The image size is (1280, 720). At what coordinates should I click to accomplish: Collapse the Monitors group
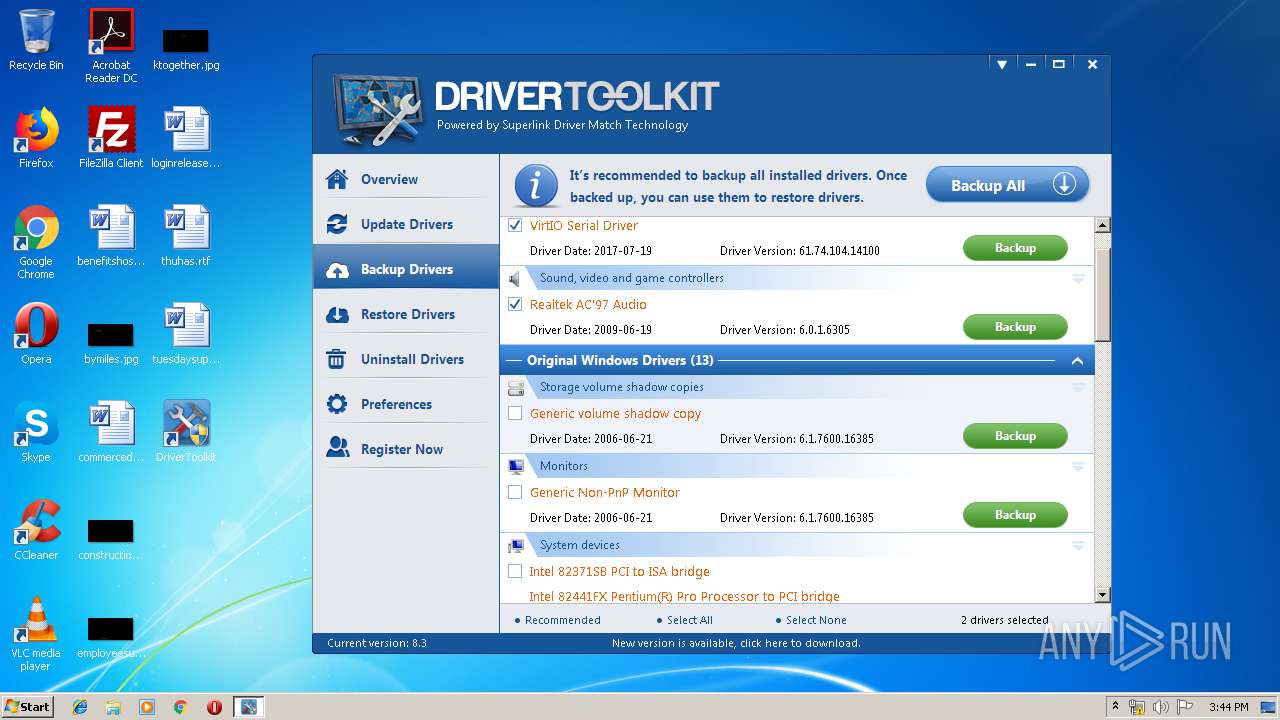[x=1078, y=466]
